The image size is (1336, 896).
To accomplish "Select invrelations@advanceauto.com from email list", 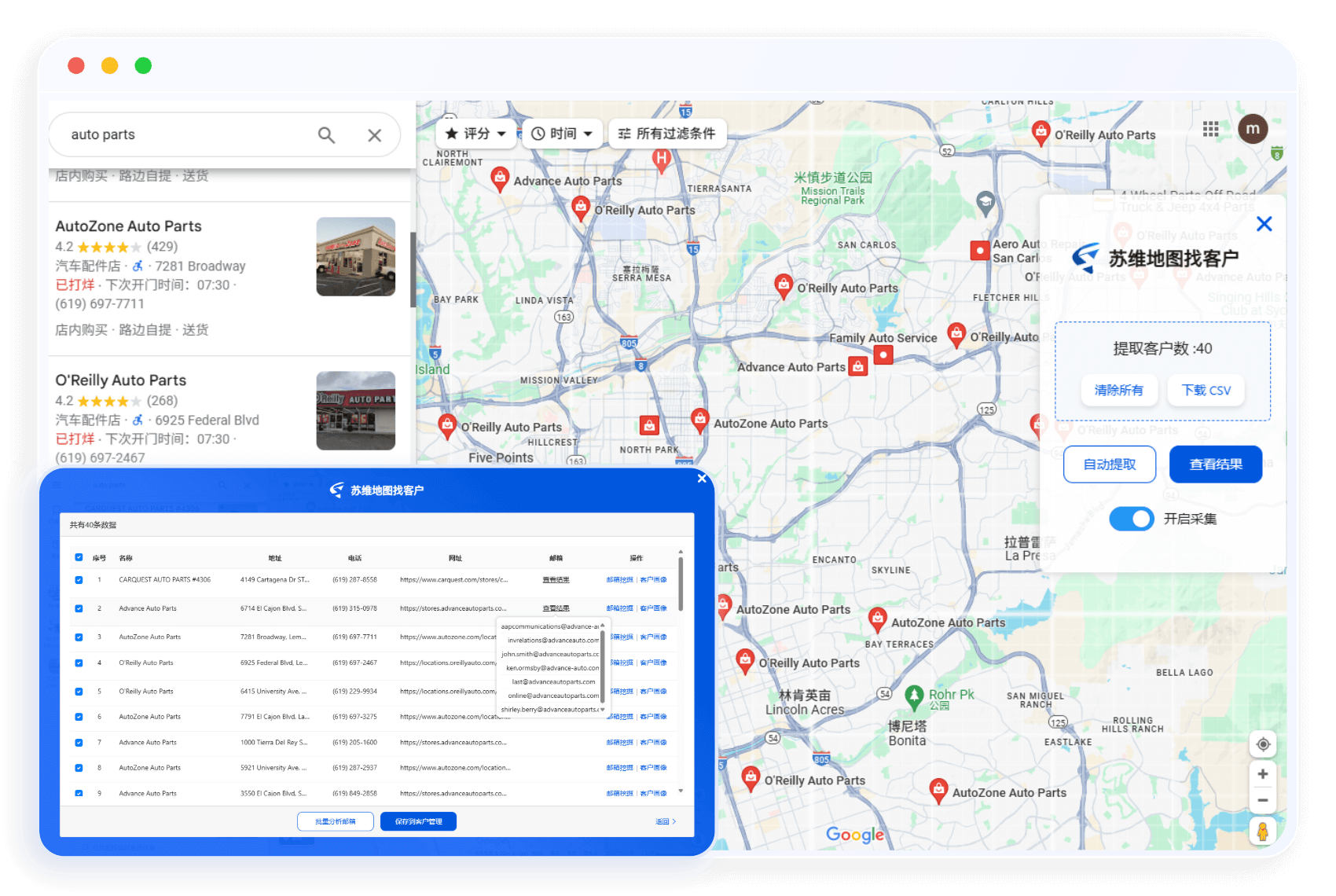I will click(x=552, y=641).
